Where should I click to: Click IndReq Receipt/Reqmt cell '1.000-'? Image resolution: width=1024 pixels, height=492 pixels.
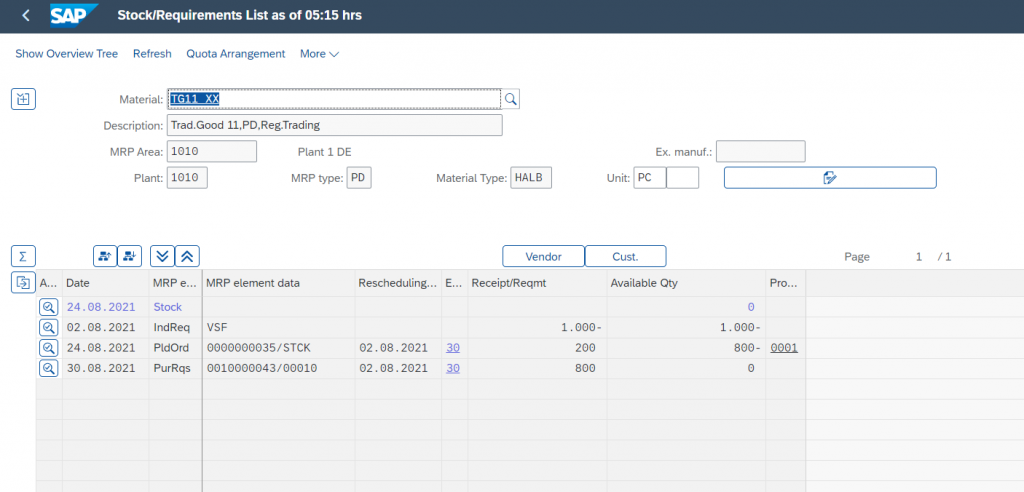click(x=537, y=327)
